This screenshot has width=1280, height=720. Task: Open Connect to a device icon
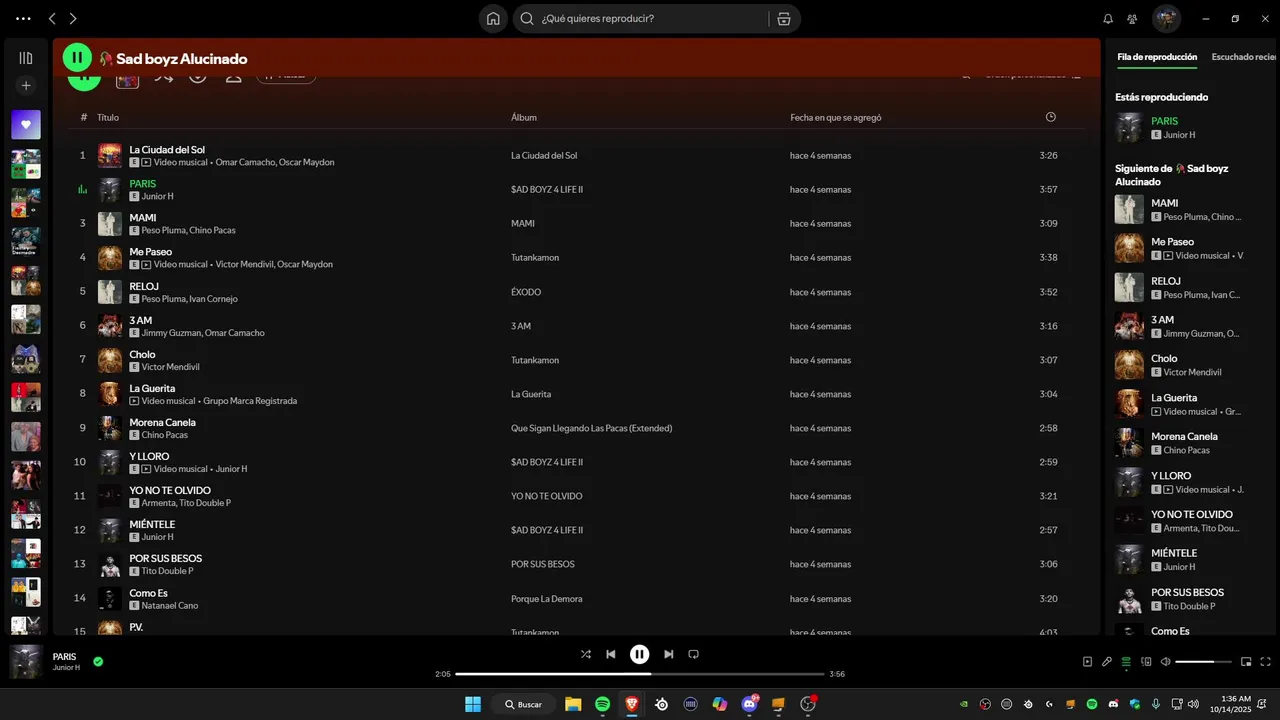click(1146, 661)
